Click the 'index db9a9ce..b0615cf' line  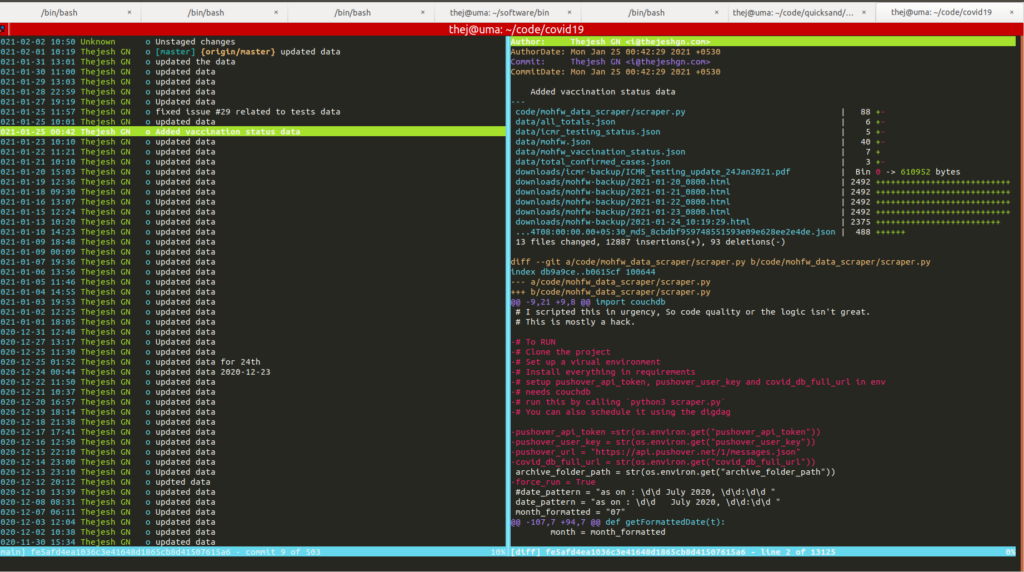[583, 272]
